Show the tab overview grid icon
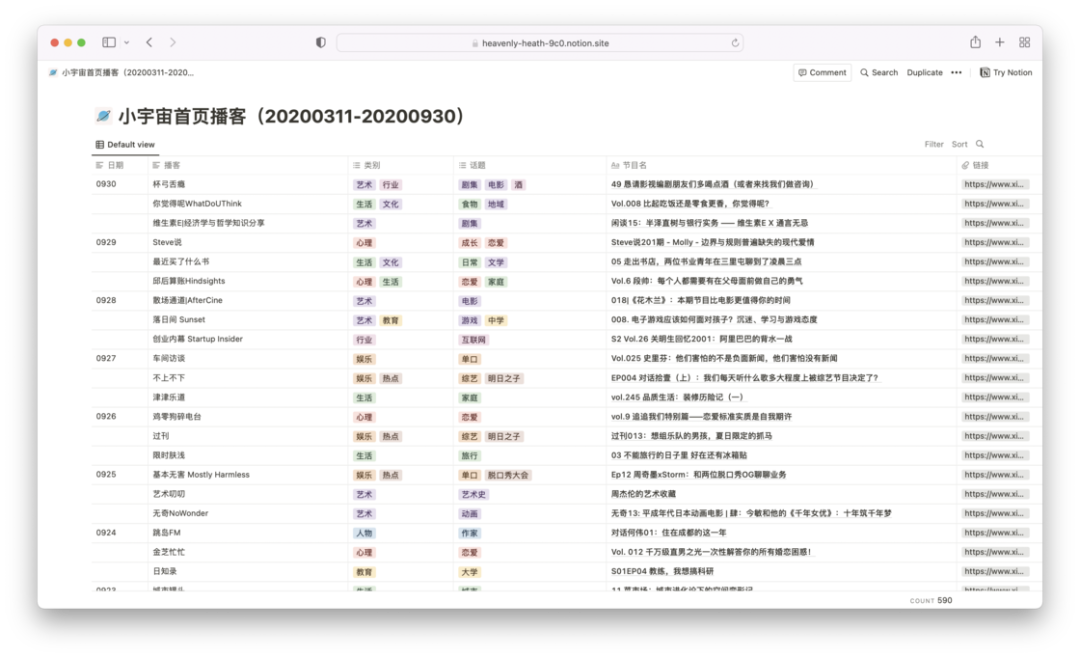 (1025, 43)
